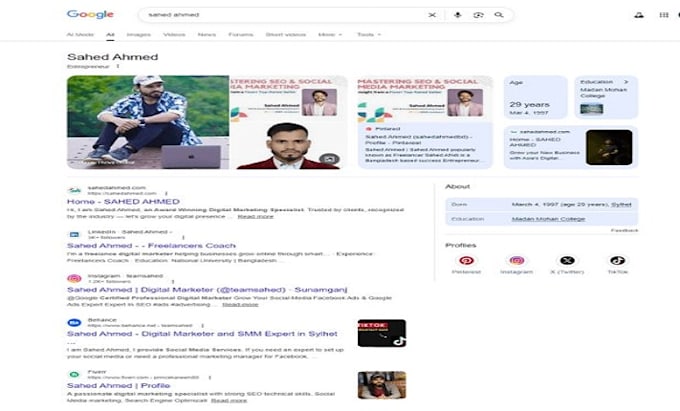Click the Behance result favicon
Screen dimensions: 680x411
pyautogui.click(x=74, y=323)
